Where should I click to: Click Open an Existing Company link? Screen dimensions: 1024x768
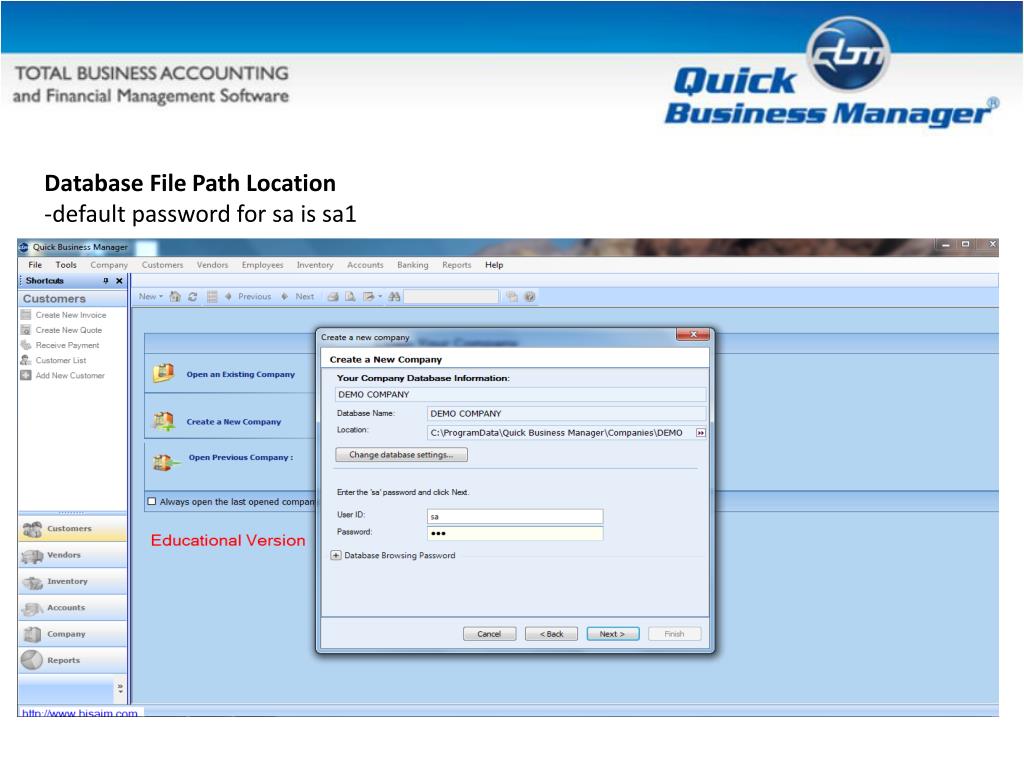240,374
